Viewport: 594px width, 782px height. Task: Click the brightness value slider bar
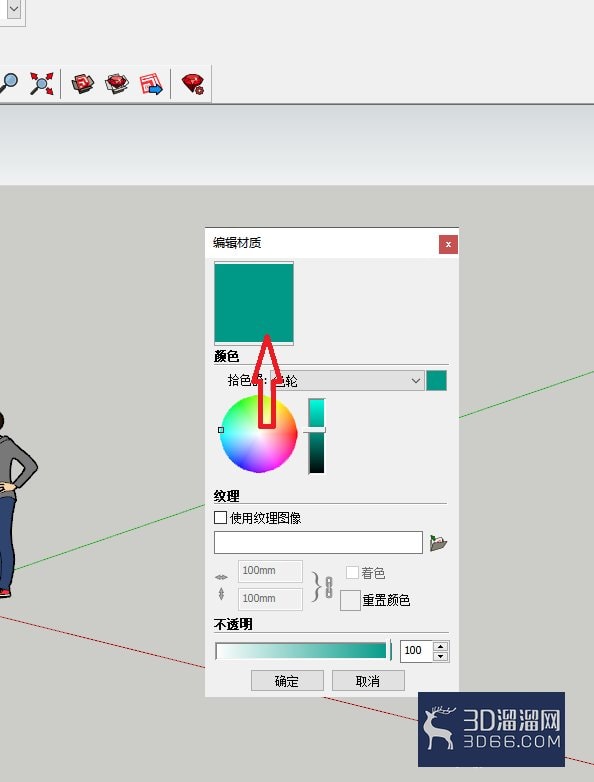pyautogui.click(x=316, y=435)
